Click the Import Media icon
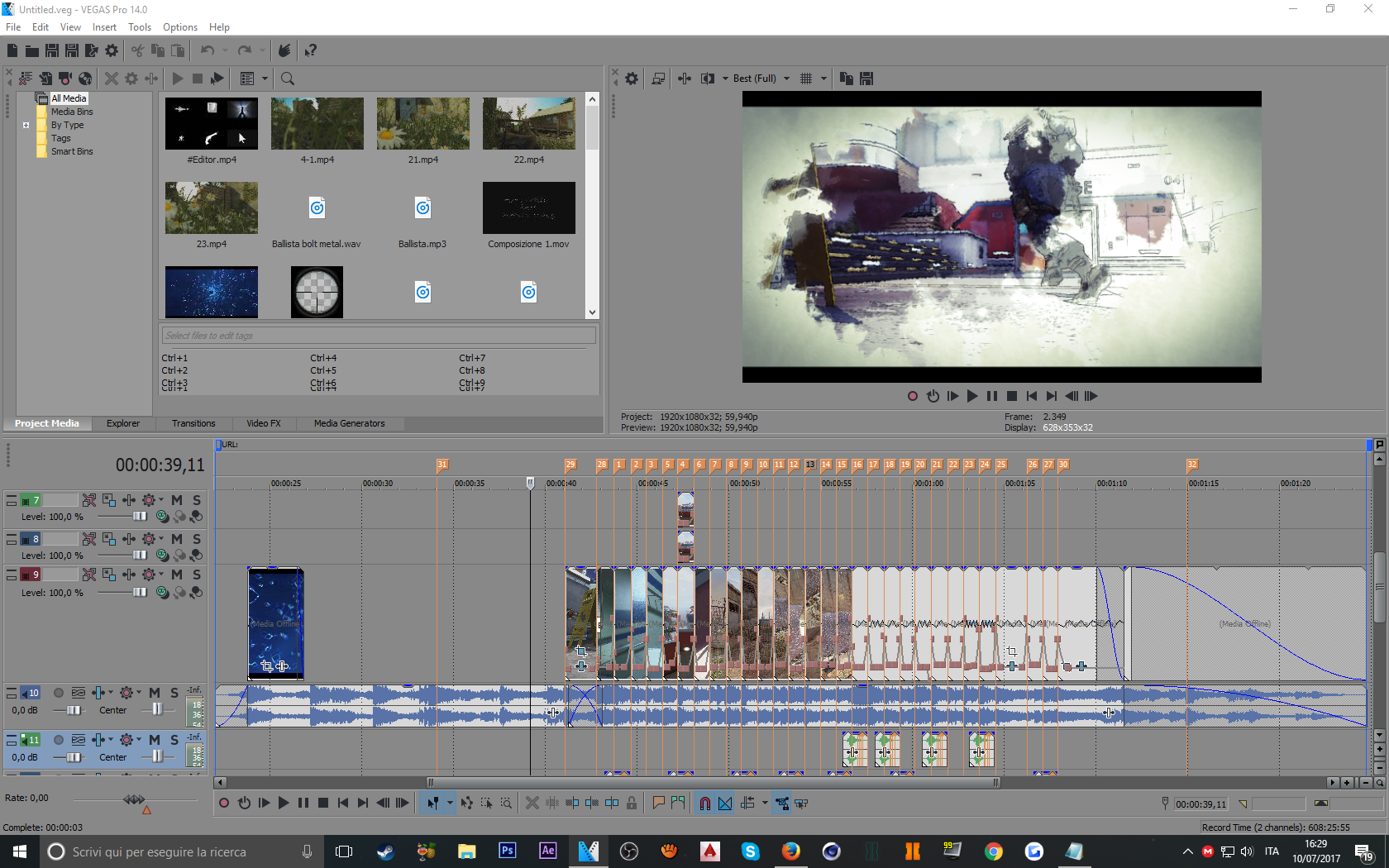The height and width of the screenshot is (868, 1389). [45, 79]
